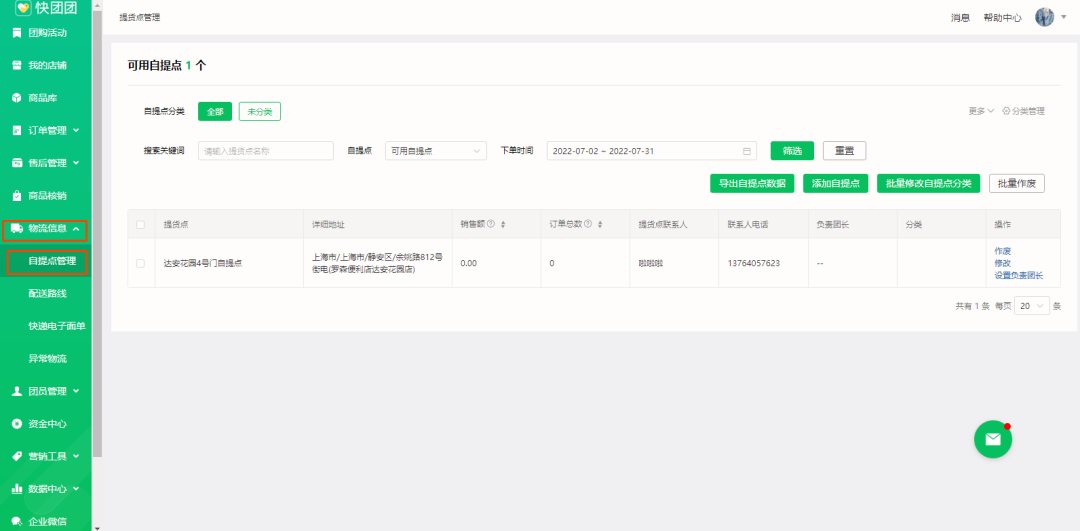Viewport: 1080px width, 531px height.
Task: Click the 企业微信 chat icon
Action: click(x=17, y=521)
